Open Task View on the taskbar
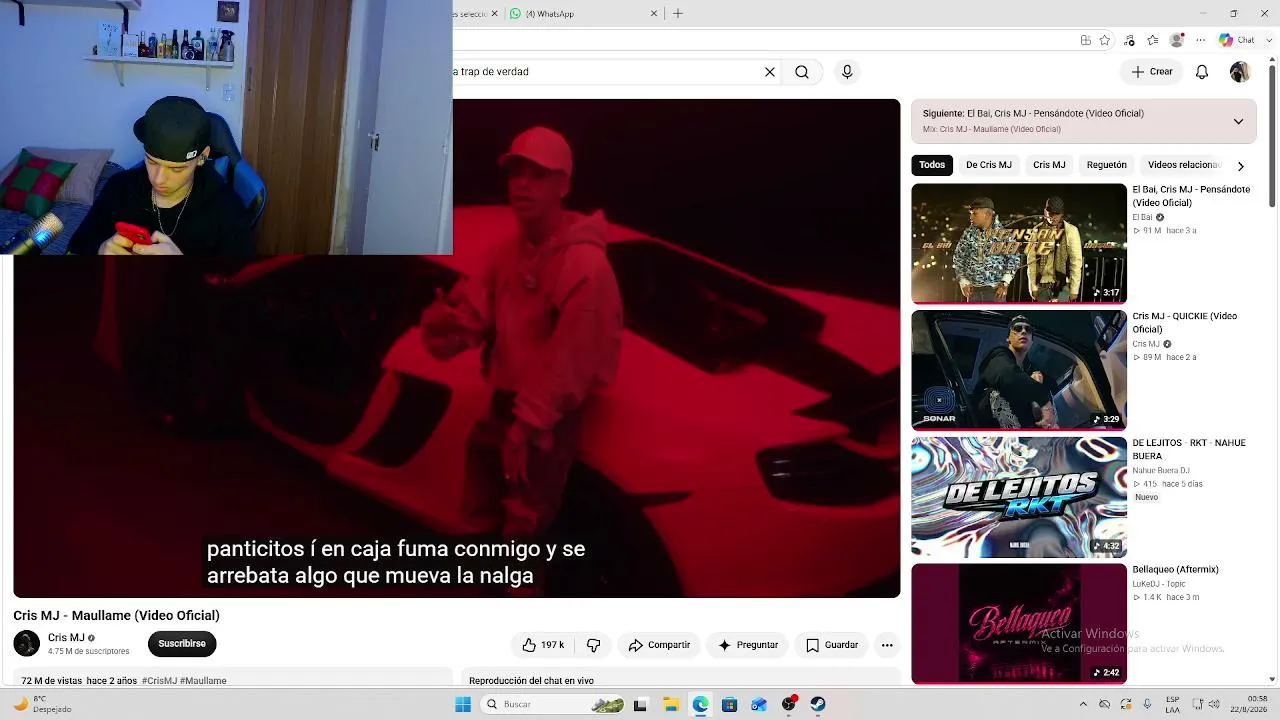The width and height of the screenshot is (1280, 720). point(640,704)
